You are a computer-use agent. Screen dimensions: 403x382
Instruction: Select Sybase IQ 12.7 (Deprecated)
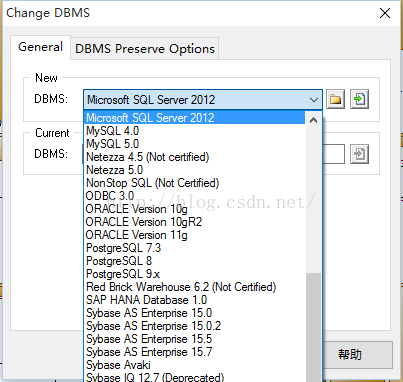point(195,377)
